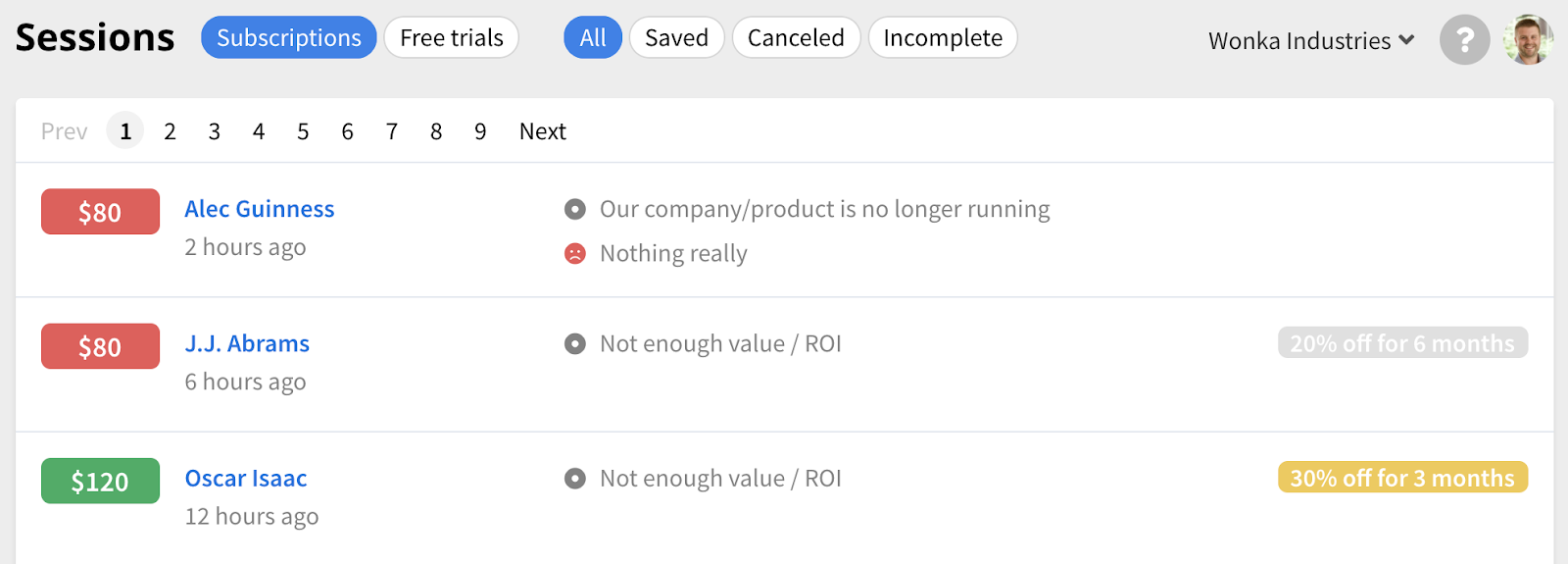Click the green $120 amount badge
This screenshot has height=564, width=1568.
pos(100,481)
